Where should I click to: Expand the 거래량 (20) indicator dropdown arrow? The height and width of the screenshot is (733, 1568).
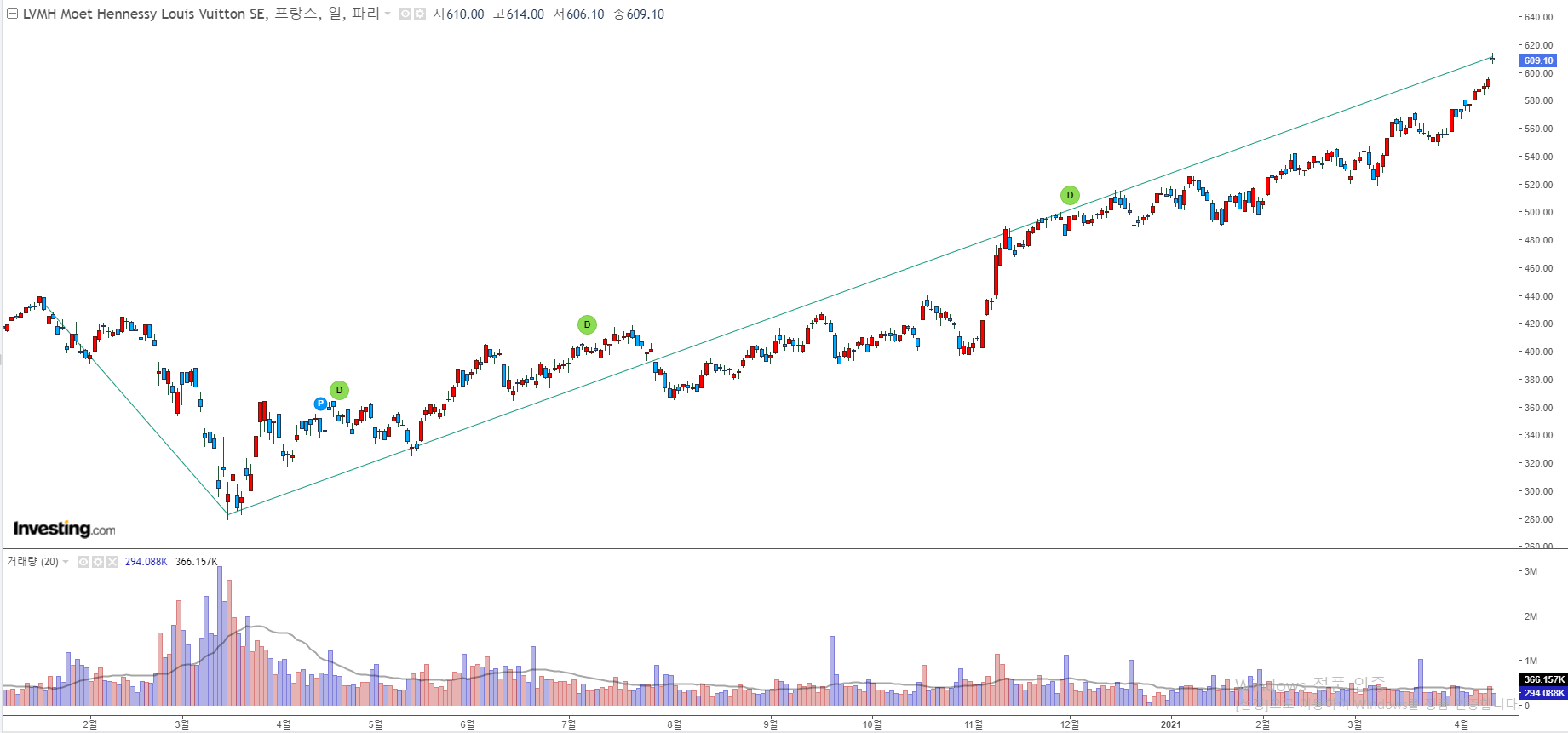point(66,562)
